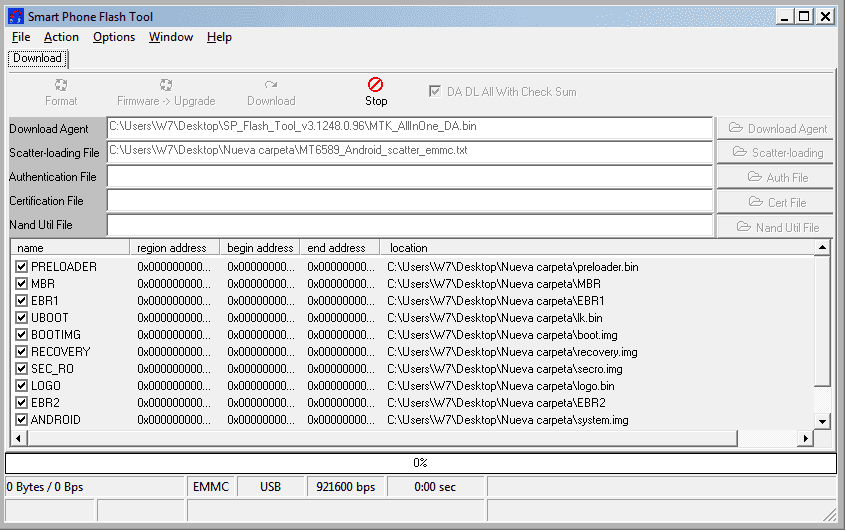
Task: Minimize the Smart Phone Flash Tool window
Action: 784,17
